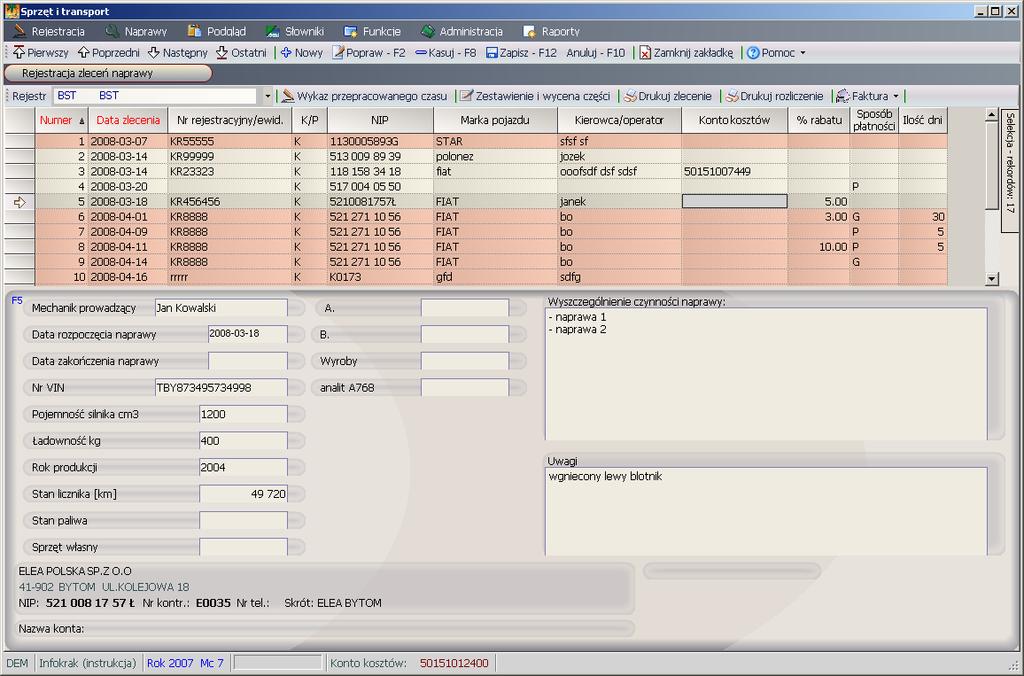Viewport: 1024px width, 676px height.
Task: Click Drukuj rozliczenie print button
Action: pos(775,96)
